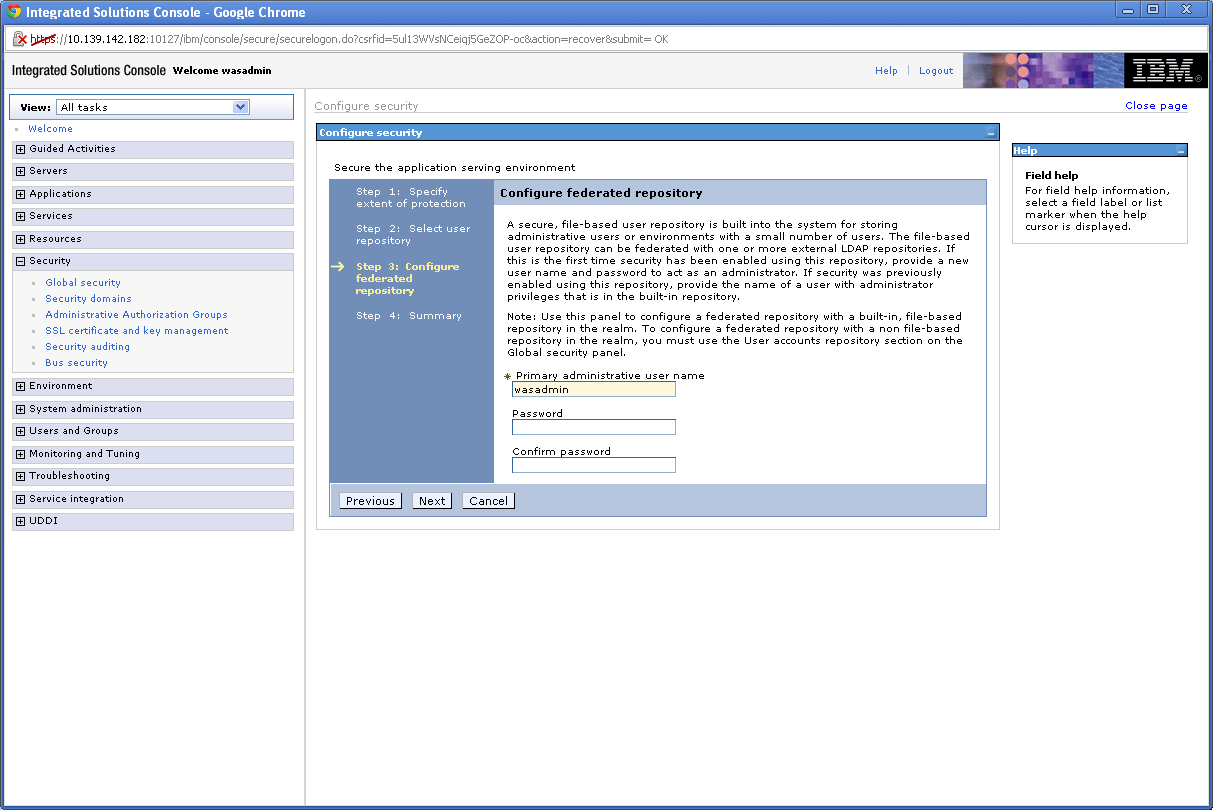
Task: Expand the Applications section
Action: pos(20,194)
